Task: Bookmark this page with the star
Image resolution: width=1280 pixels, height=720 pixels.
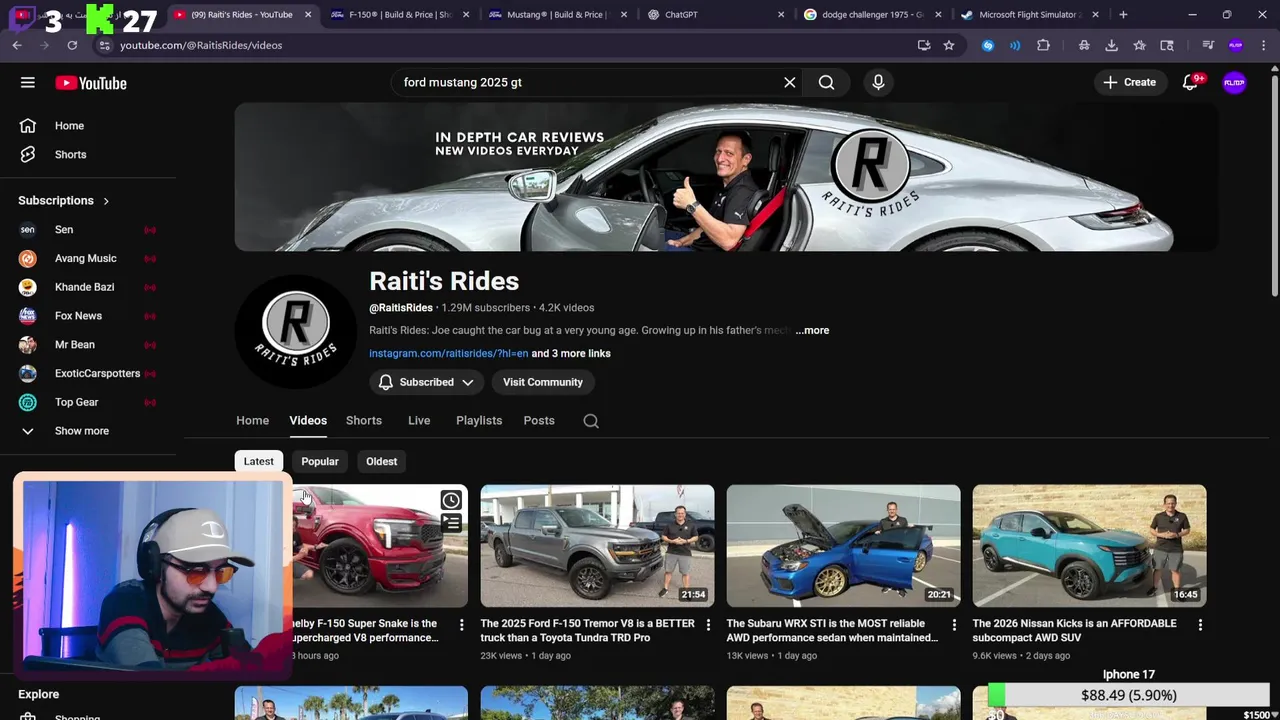Action: pos(949,45)
